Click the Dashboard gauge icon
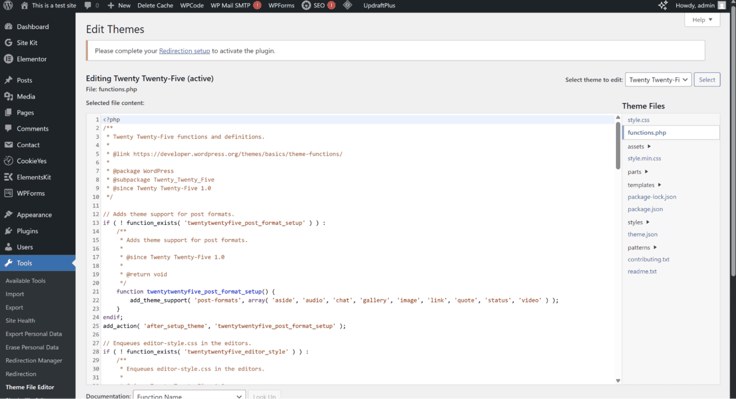Image resolution: width=736 pixels, height=399 pixels. [x=8, y=27]
